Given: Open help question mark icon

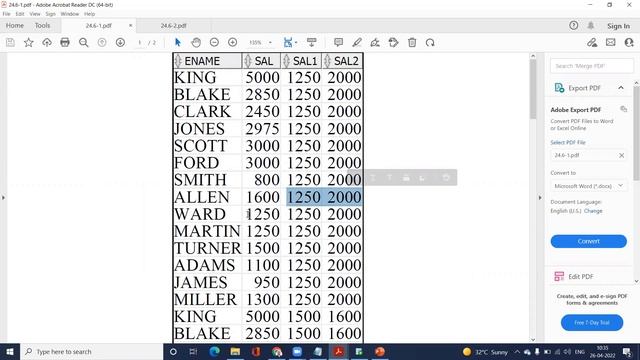Looking at the screenshot, I should click(573, 26).
